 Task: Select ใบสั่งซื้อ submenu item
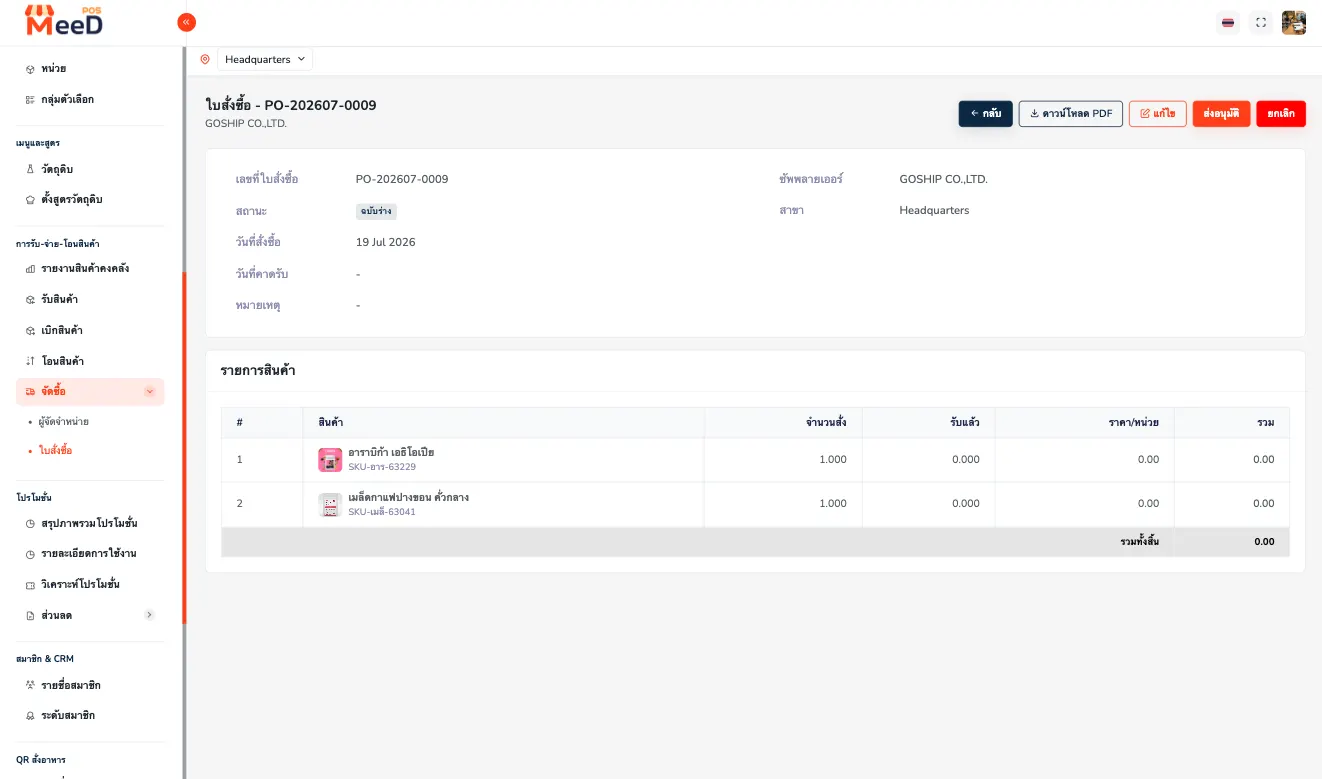(x=55, y=451)
